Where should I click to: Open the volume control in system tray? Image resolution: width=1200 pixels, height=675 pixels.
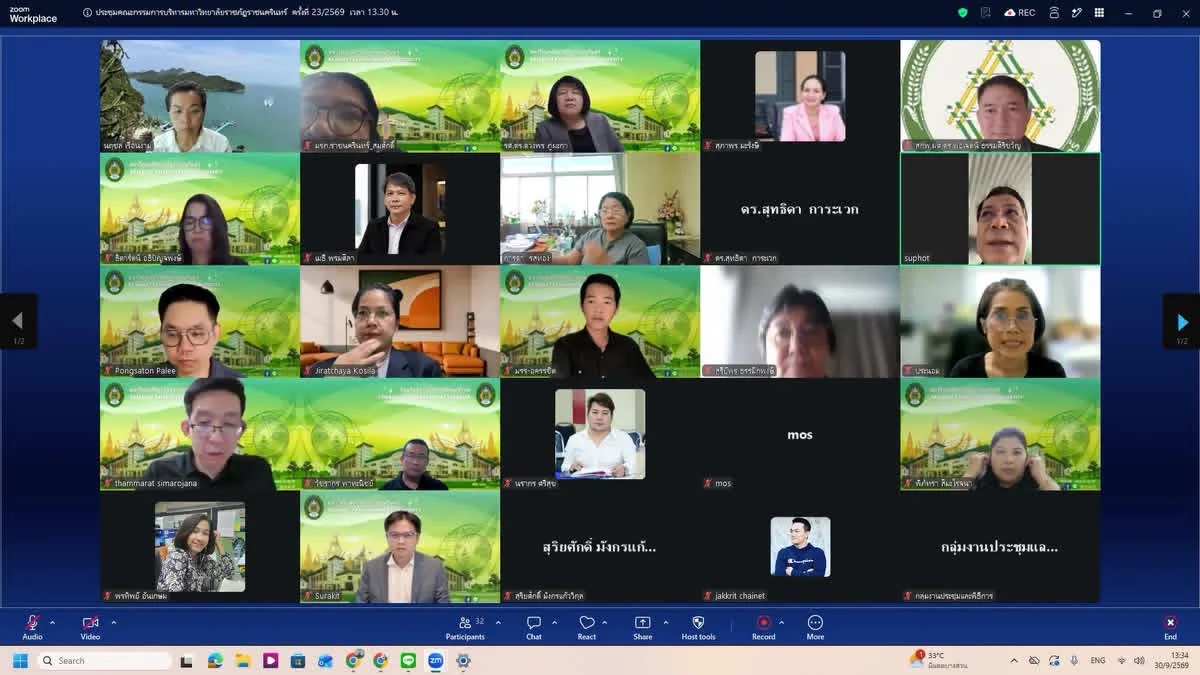(1138, 660)
